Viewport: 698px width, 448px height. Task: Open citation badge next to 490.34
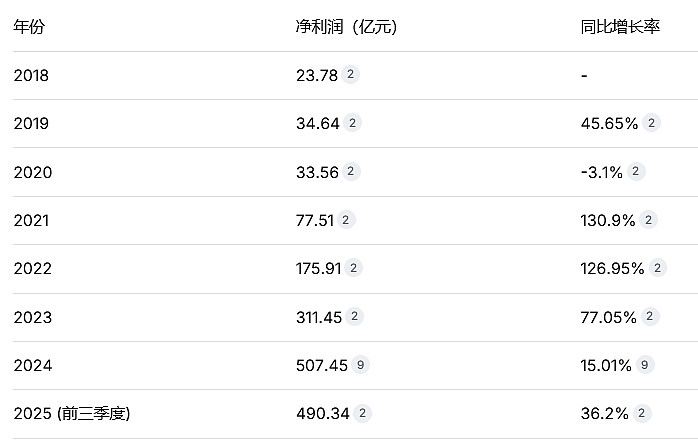coord(362,413)
